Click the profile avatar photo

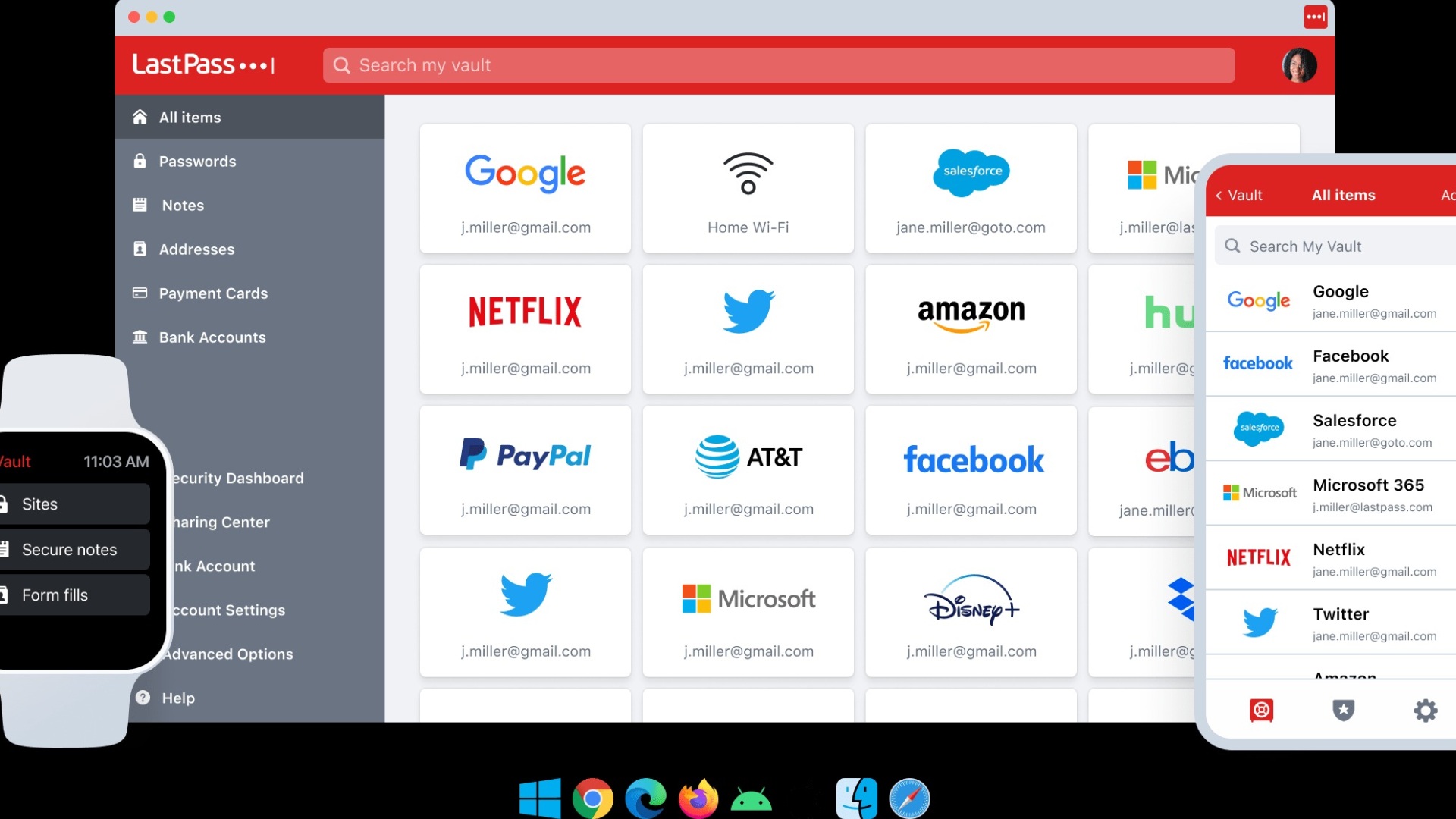1300,65
